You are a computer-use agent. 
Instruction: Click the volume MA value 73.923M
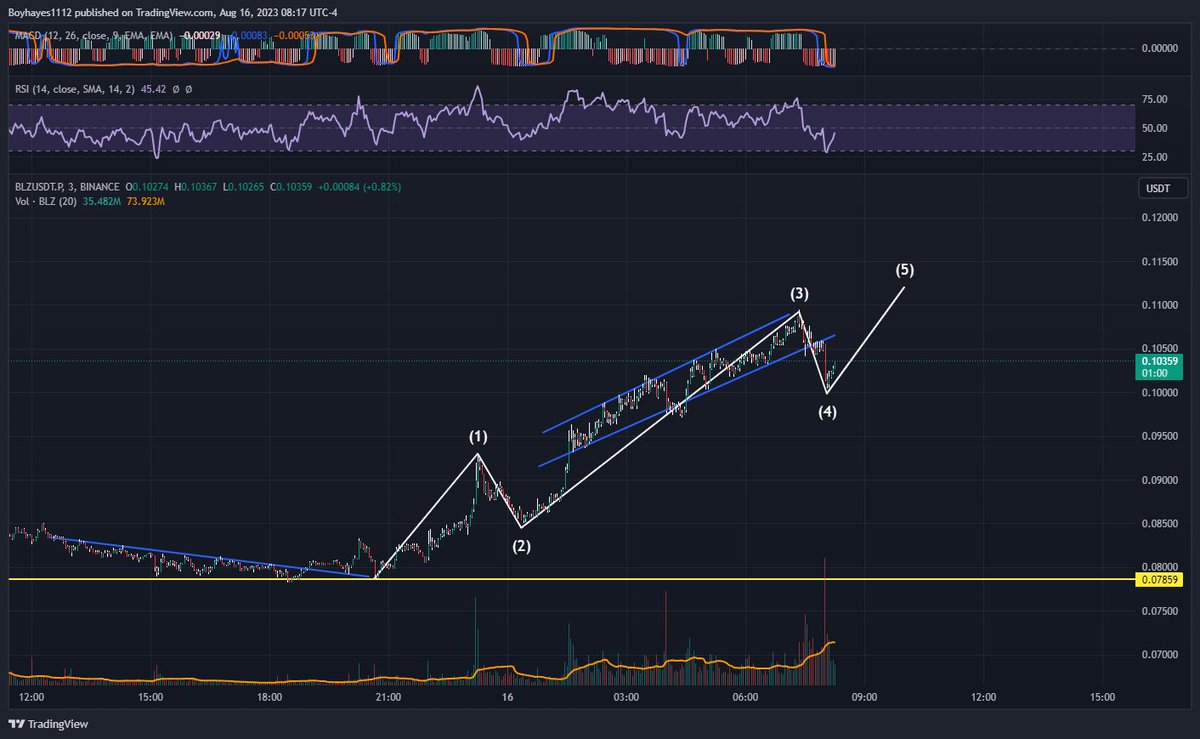pyautogui.click(x=147, y=201)
